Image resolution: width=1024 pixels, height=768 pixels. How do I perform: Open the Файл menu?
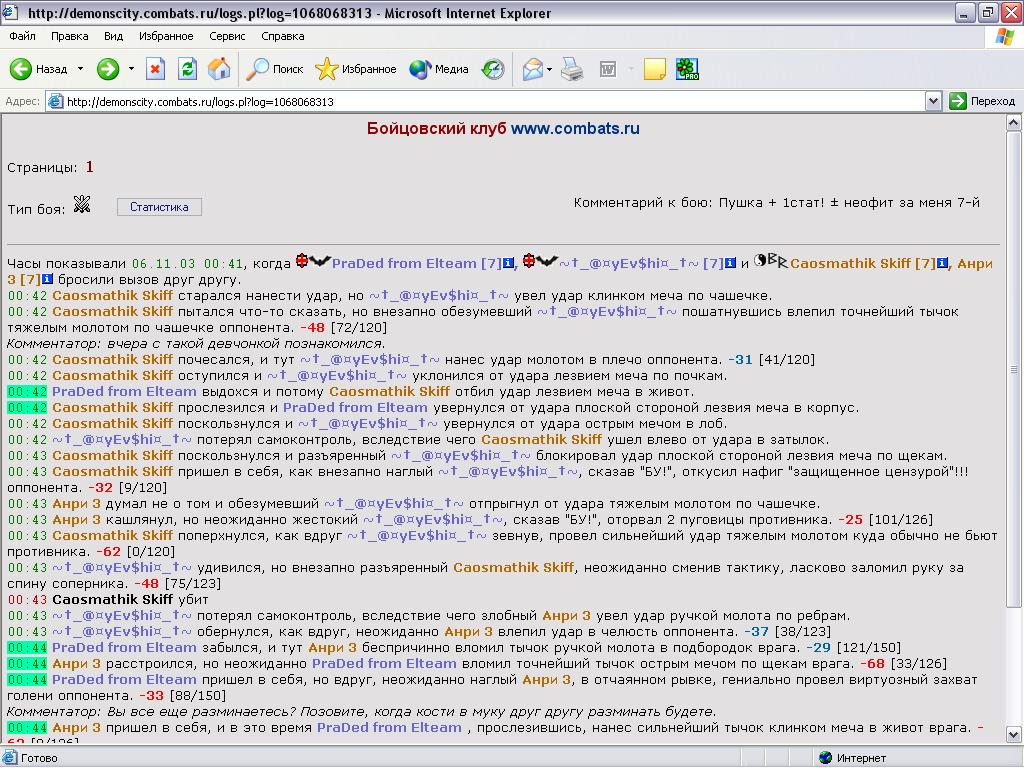[22, 36]
